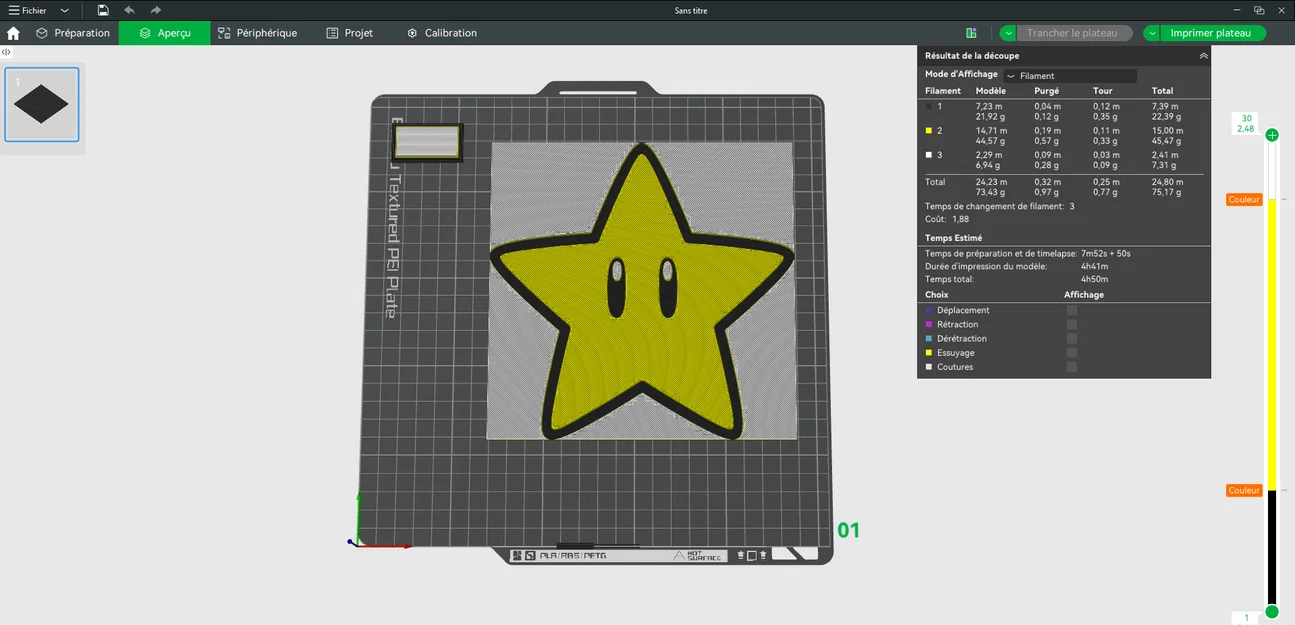Click the Home icon in the toolbar
This screenshot has height=625, width=1295.
pyautogui.click(x=11, y=32)
